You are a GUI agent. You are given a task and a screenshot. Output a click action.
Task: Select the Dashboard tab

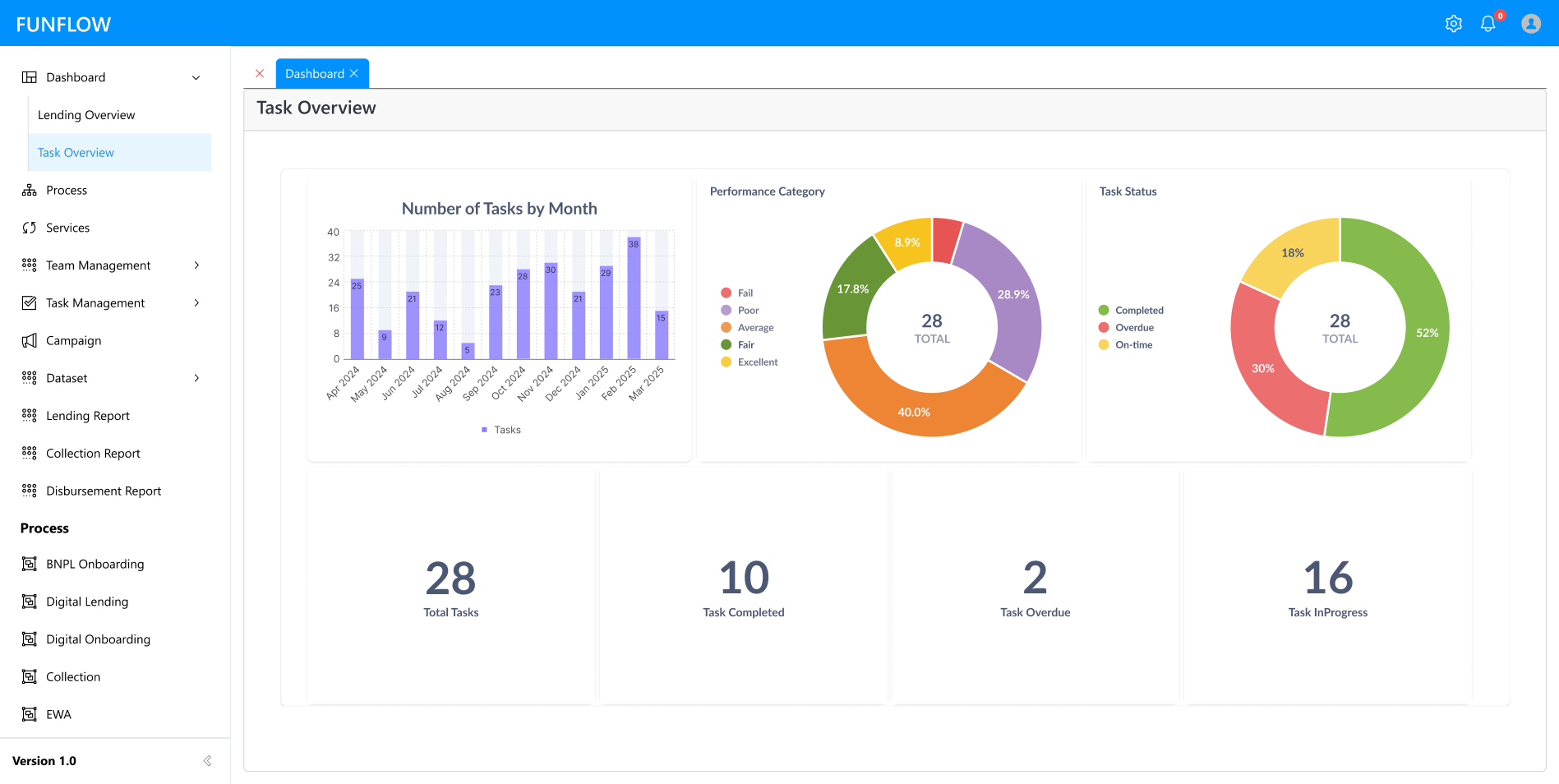[314, 74]
